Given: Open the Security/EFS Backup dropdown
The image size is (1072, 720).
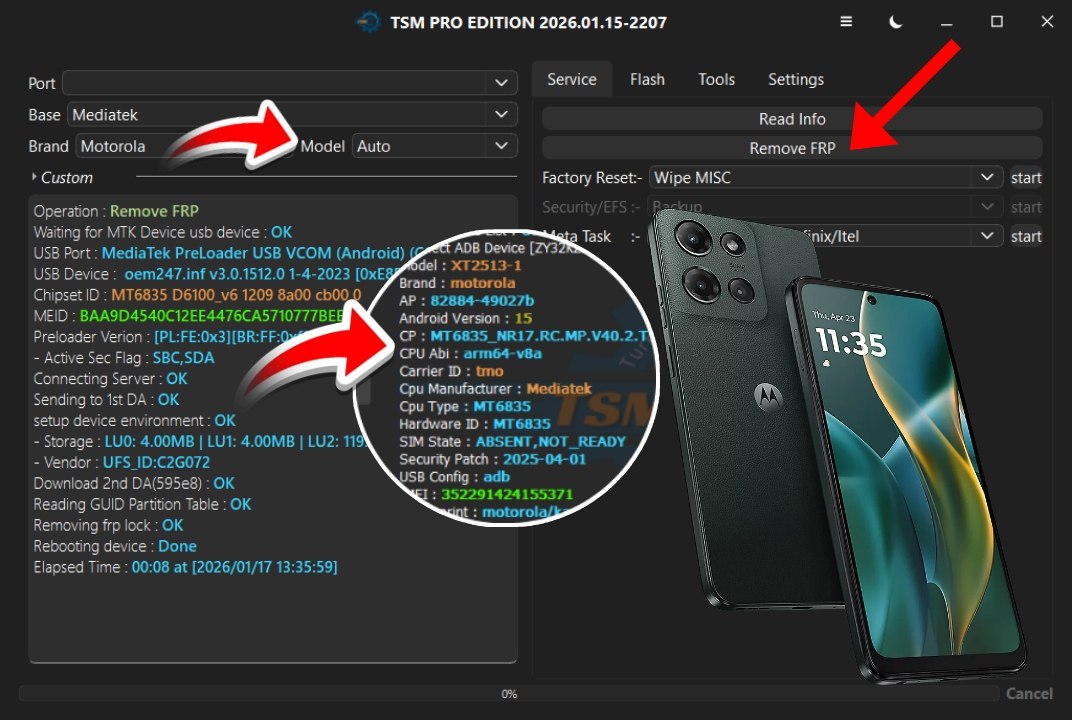Looking at the screenshot, I should click(x=825, y=206).
